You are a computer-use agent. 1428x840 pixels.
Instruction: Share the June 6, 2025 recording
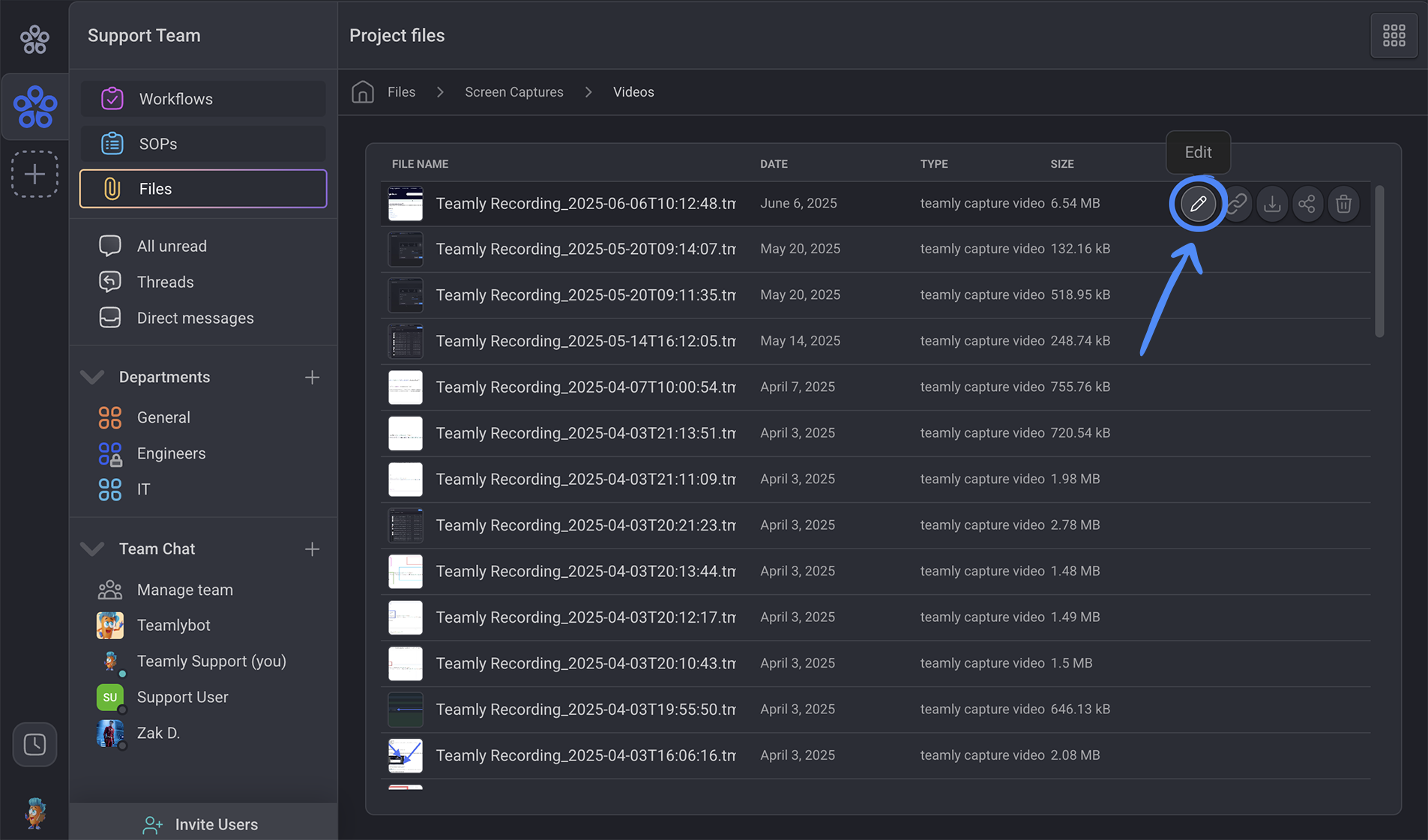1307,203
